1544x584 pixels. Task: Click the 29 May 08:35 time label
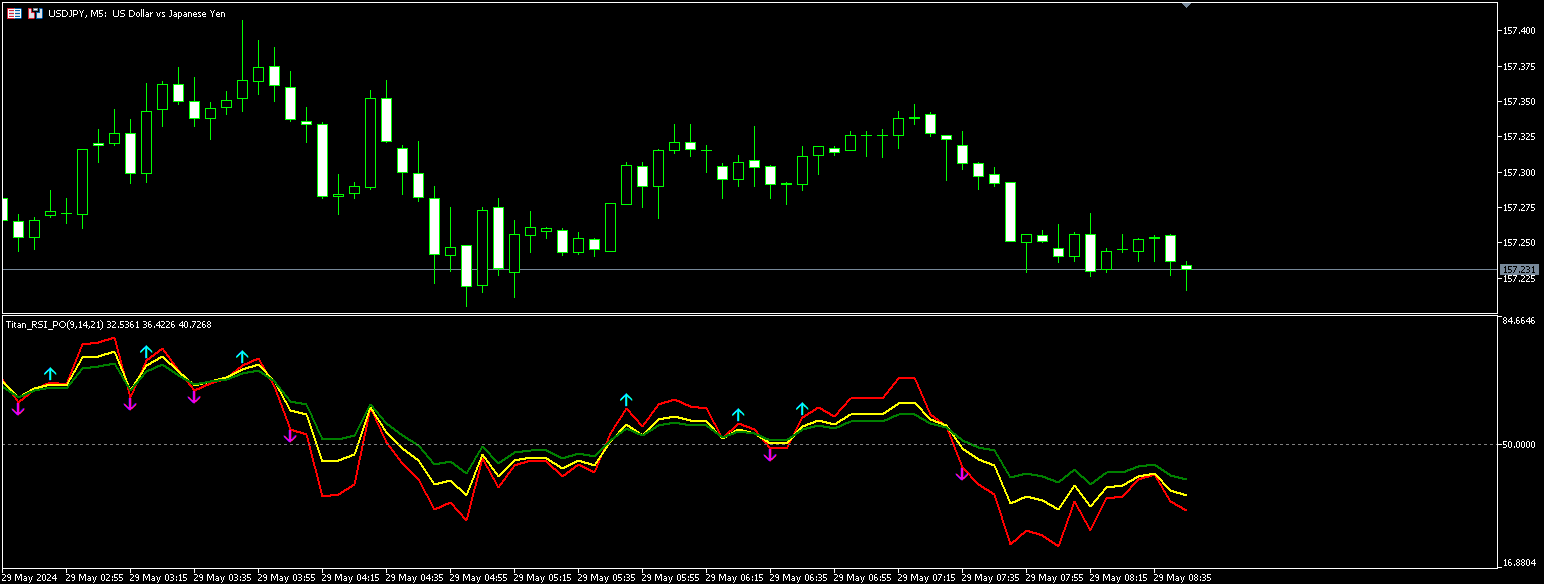pyautogui.click(x=1183, y=577)
